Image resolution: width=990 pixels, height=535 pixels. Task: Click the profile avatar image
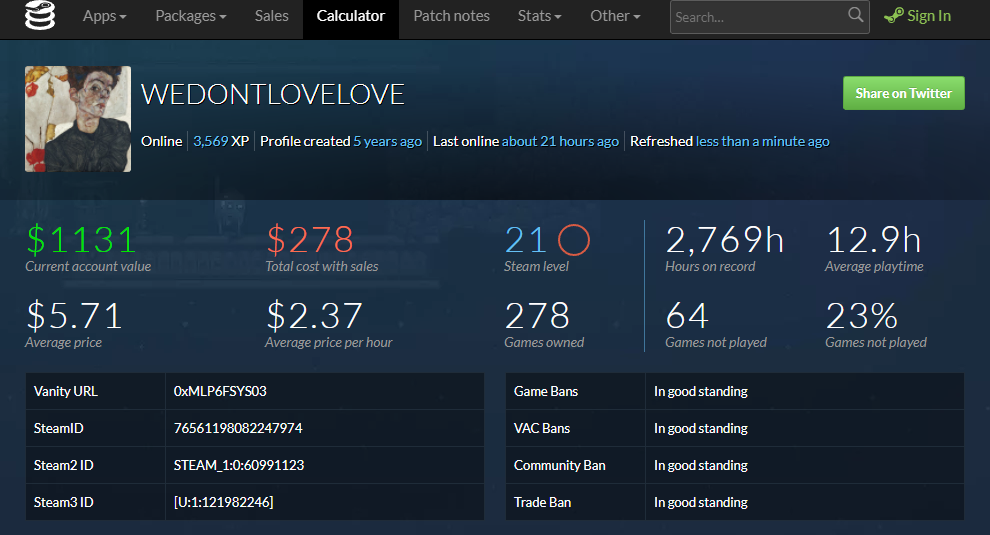click(x=78, y=119)
